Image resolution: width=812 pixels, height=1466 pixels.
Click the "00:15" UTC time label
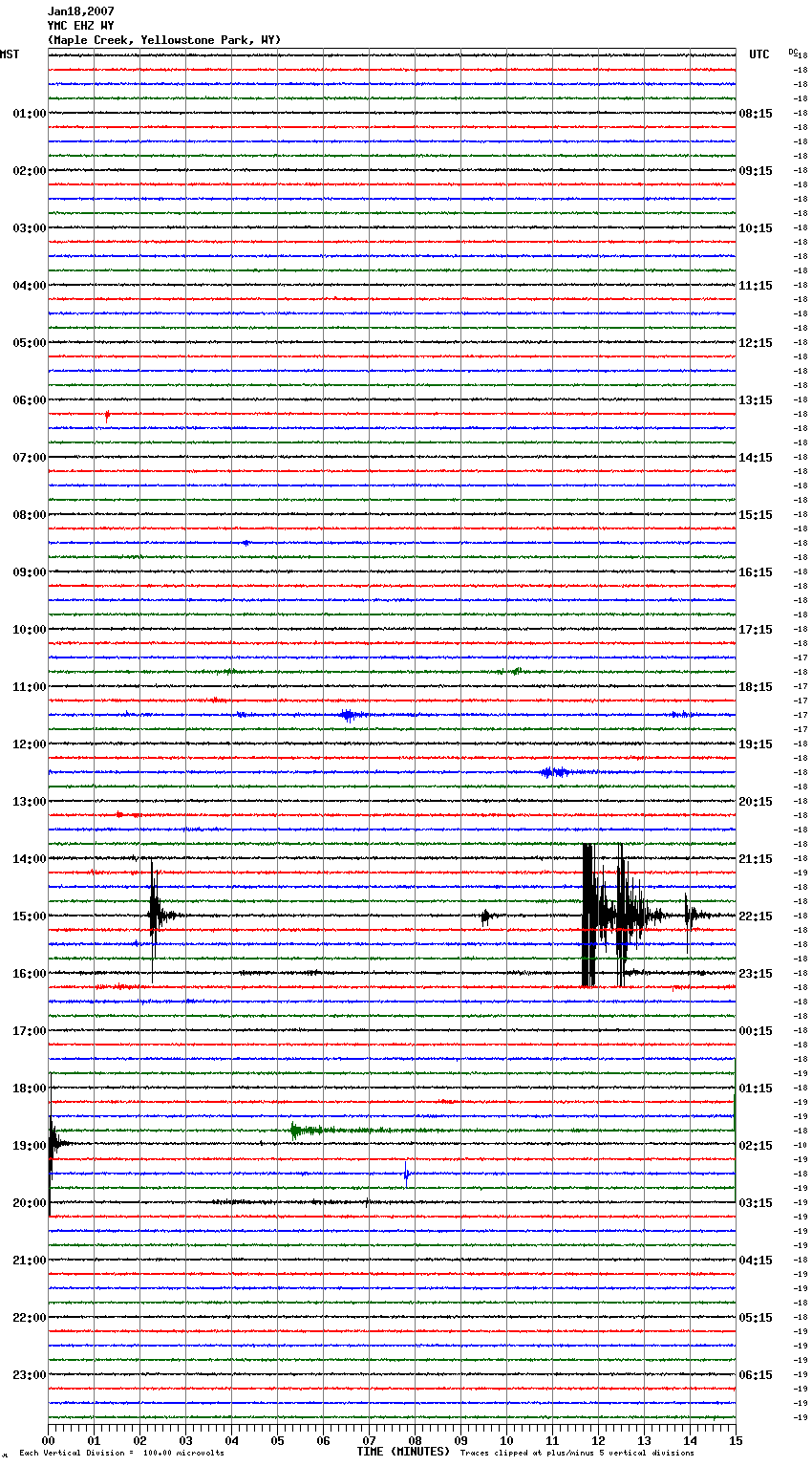pyautogui.click(x=756, y=1031)
